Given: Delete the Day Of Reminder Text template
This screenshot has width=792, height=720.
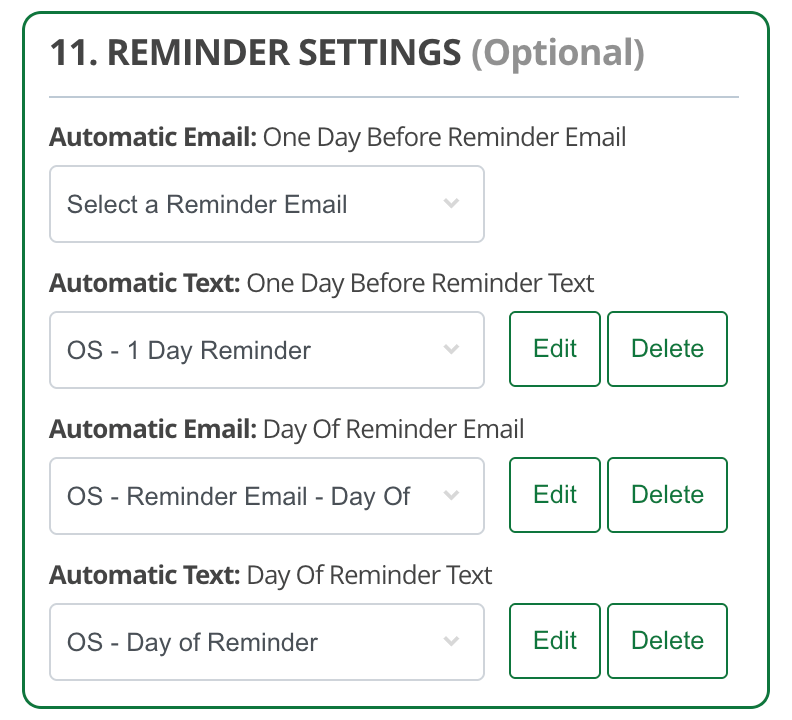Looking at the screenshot, I should [x=667, y=641].
